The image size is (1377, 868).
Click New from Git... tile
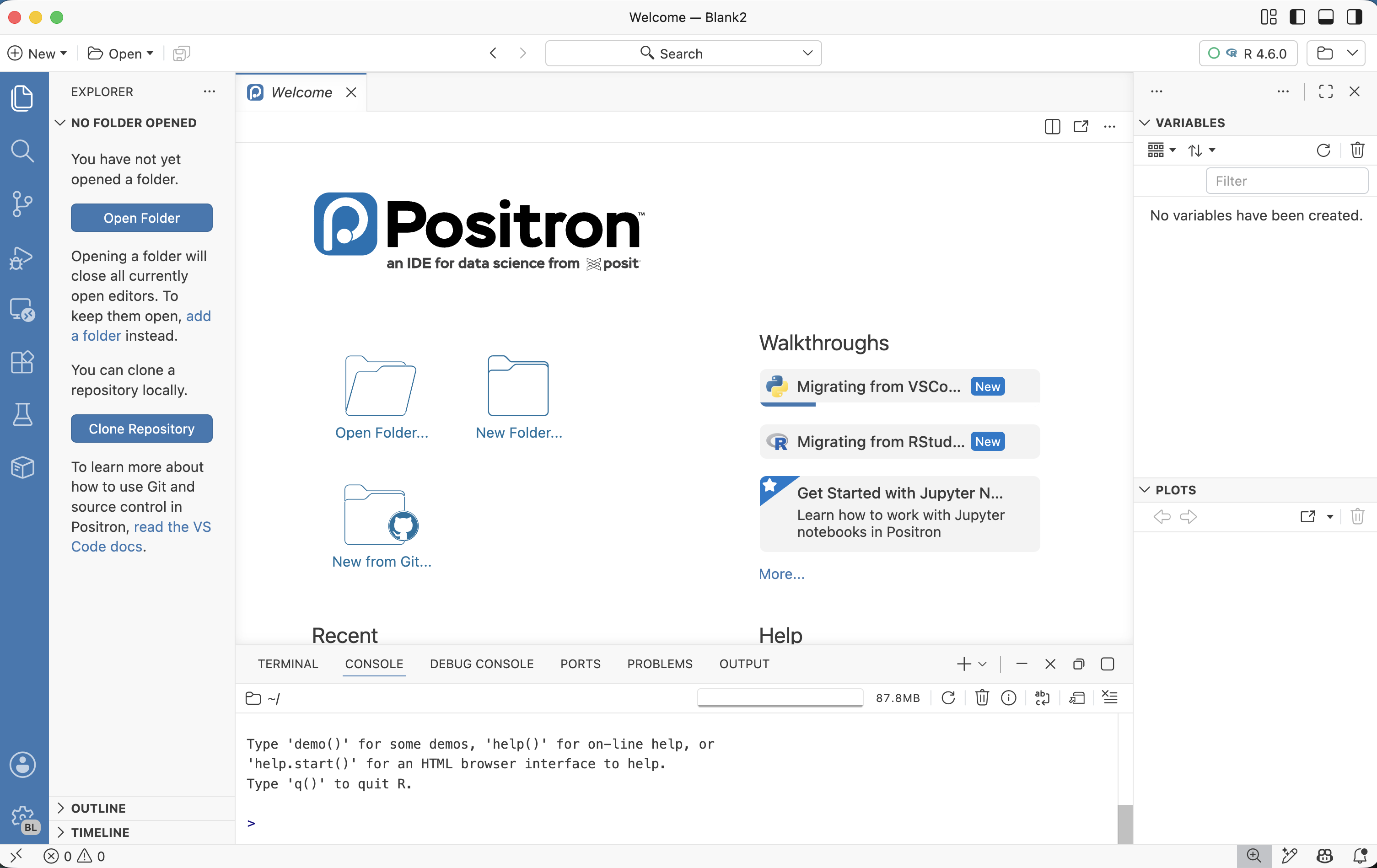pyautogui.click(x=382, y=527)
